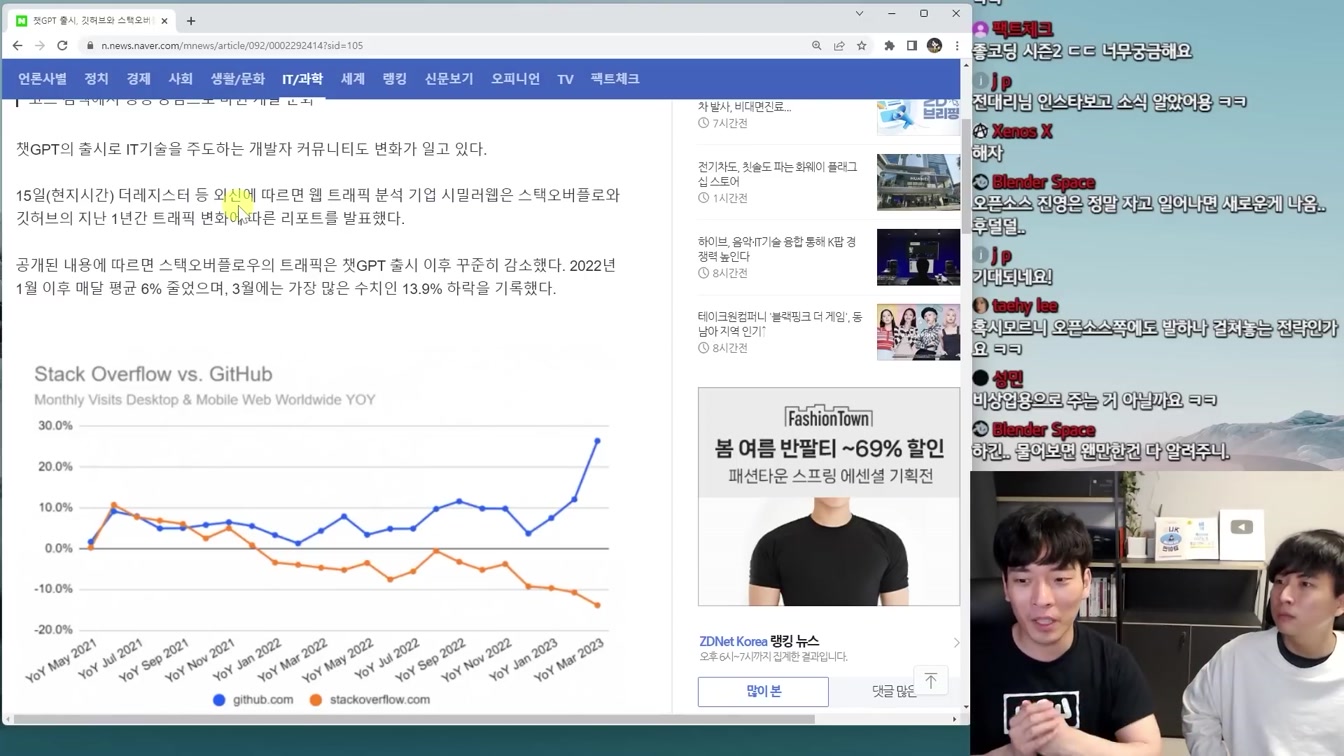Click the share page icon in address bar

(839, 46)
